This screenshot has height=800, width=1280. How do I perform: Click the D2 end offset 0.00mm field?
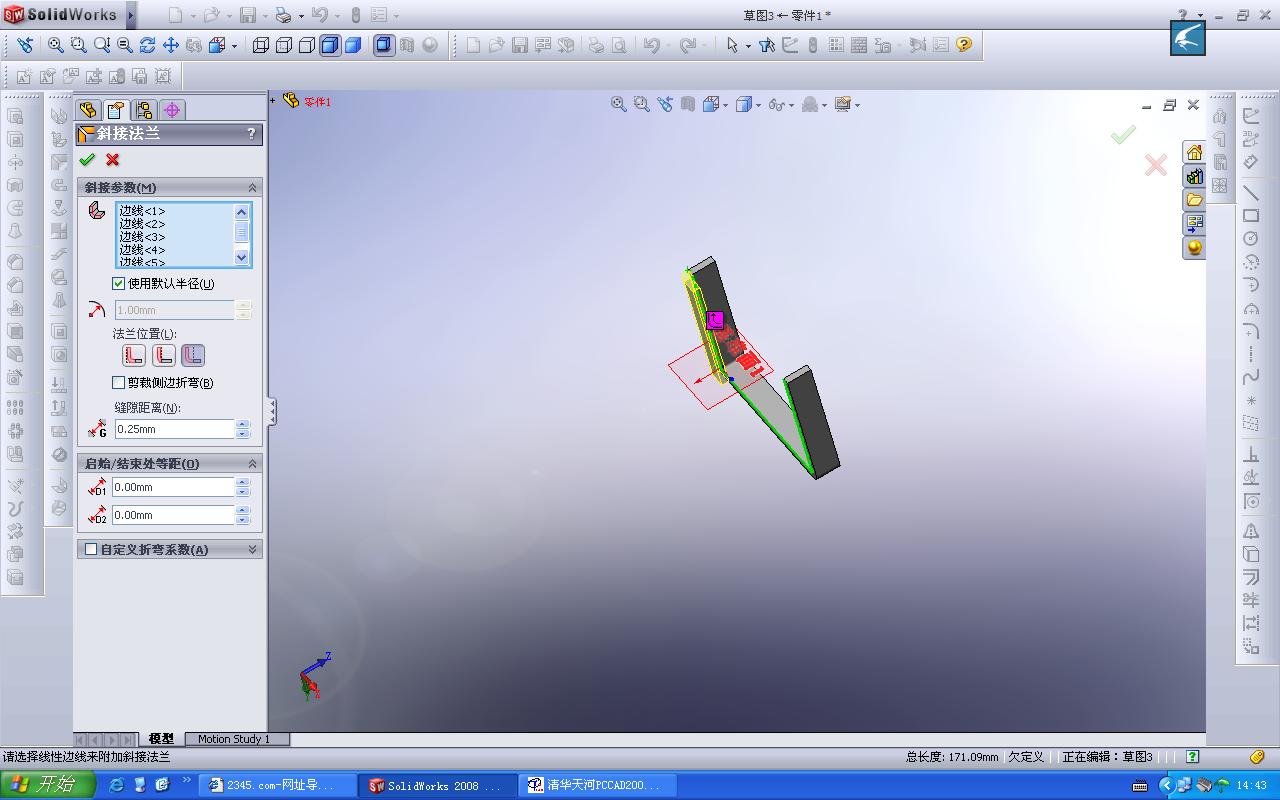tap(174, 515)
